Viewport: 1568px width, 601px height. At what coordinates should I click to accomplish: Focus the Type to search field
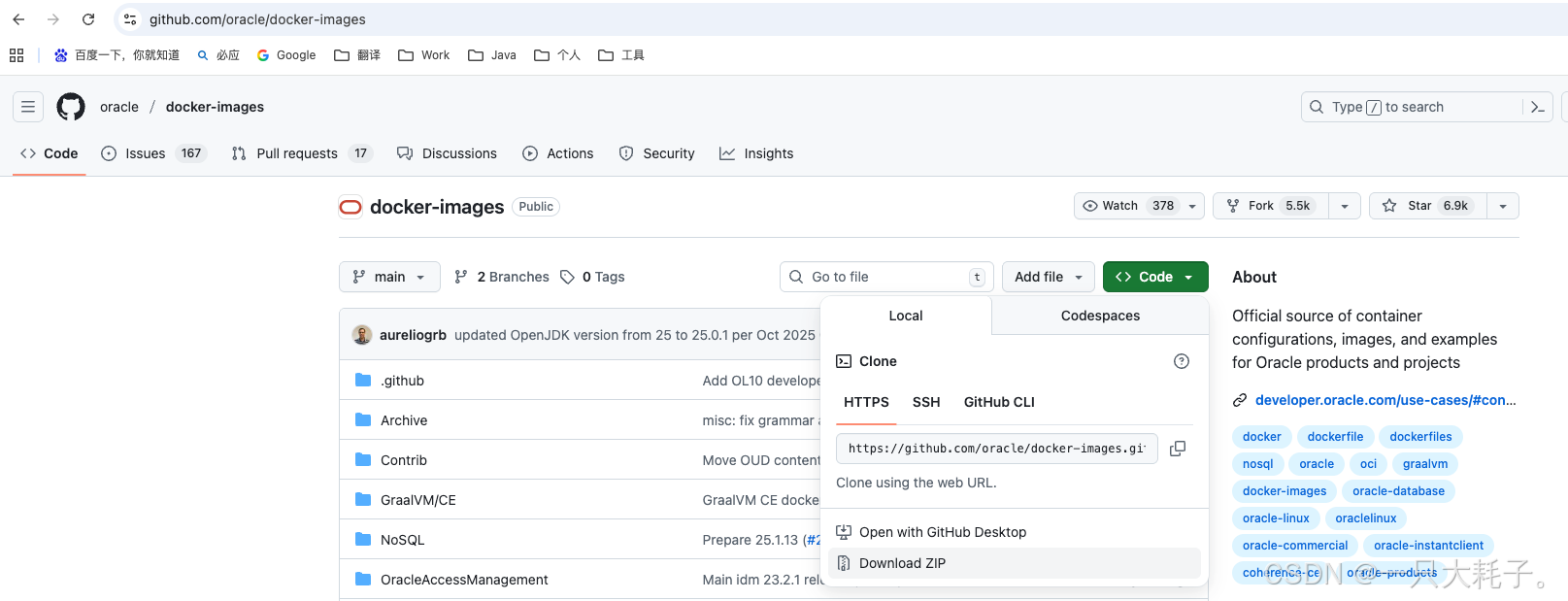[1414, 107]
